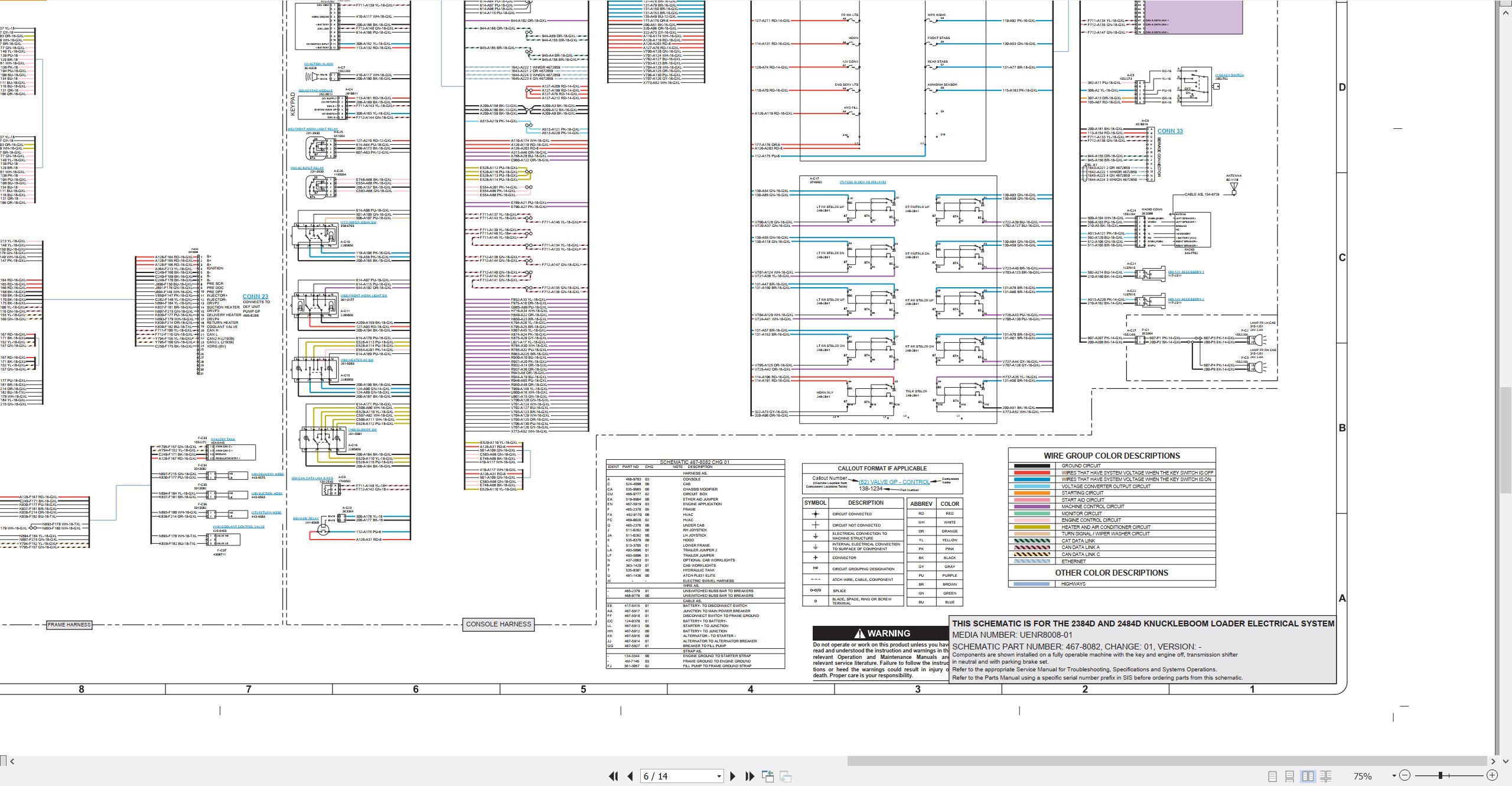Click the go-to-next-view icon
This screenshot has height=786, width=1512.
pos(786,776)
